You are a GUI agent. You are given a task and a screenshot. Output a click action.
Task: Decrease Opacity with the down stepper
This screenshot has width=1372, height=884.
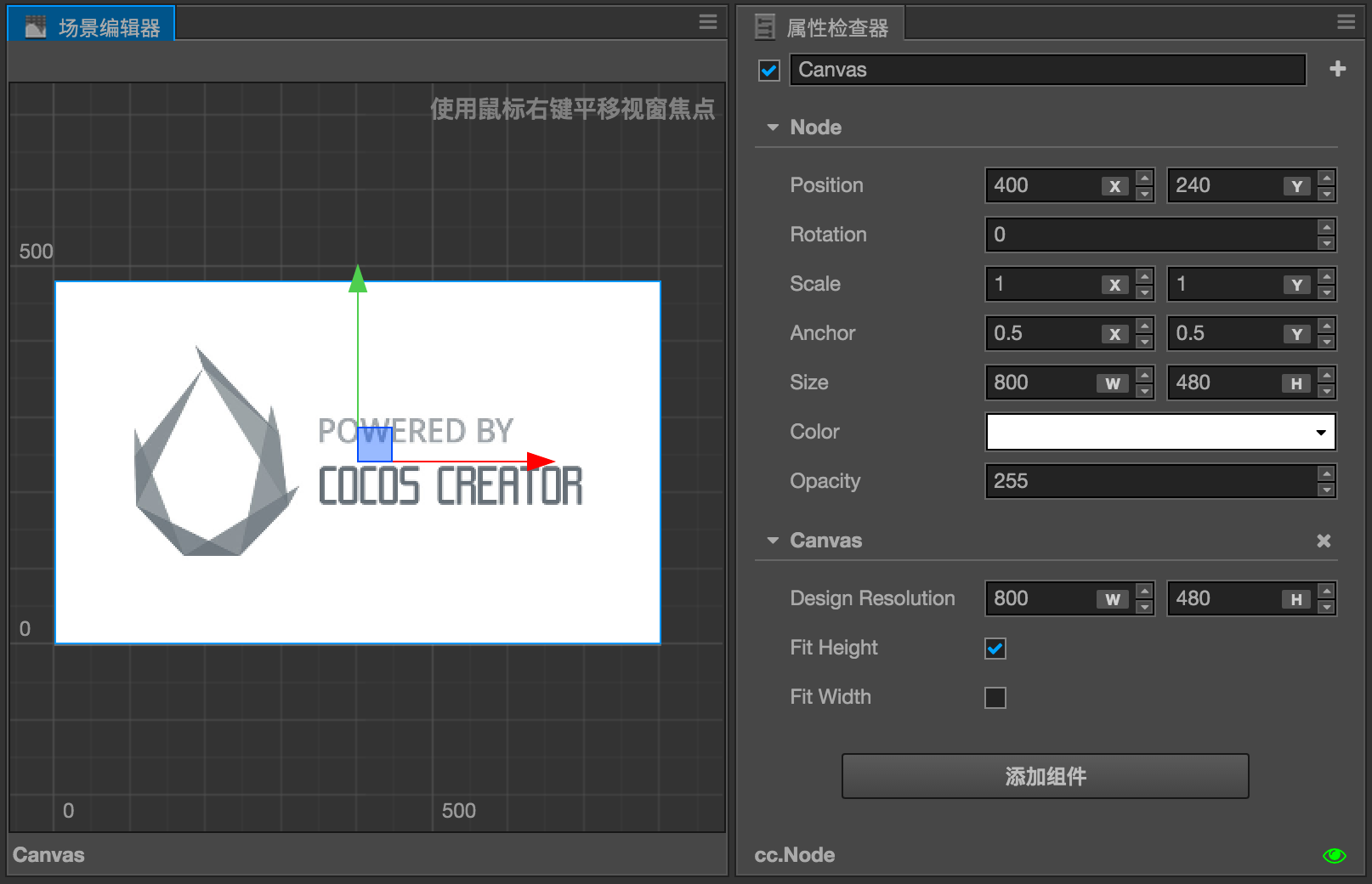[1327, 490]
